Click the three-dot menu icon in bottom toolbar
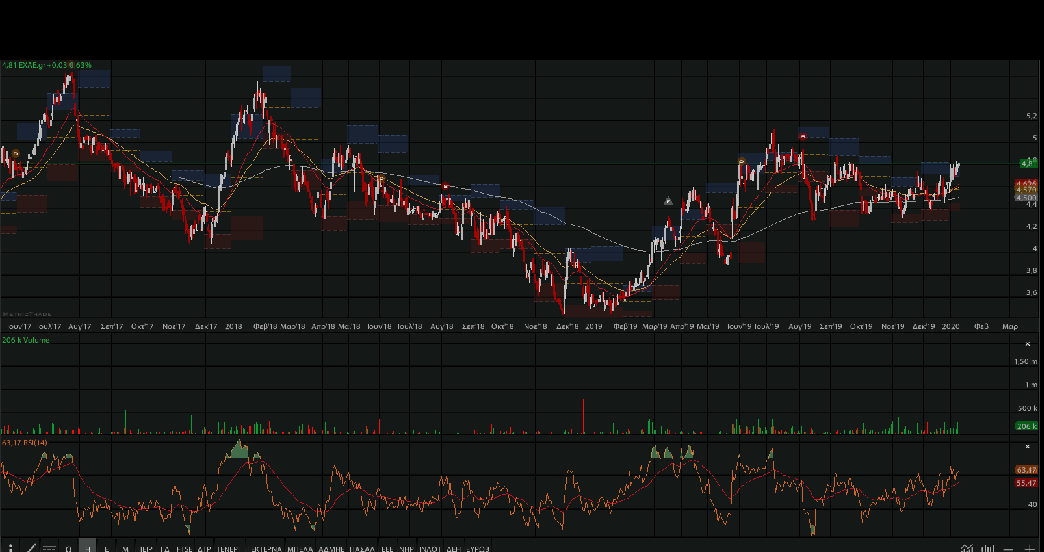Image resolution: width=1044 pixels, height=552 pixels. pos(10,547)
